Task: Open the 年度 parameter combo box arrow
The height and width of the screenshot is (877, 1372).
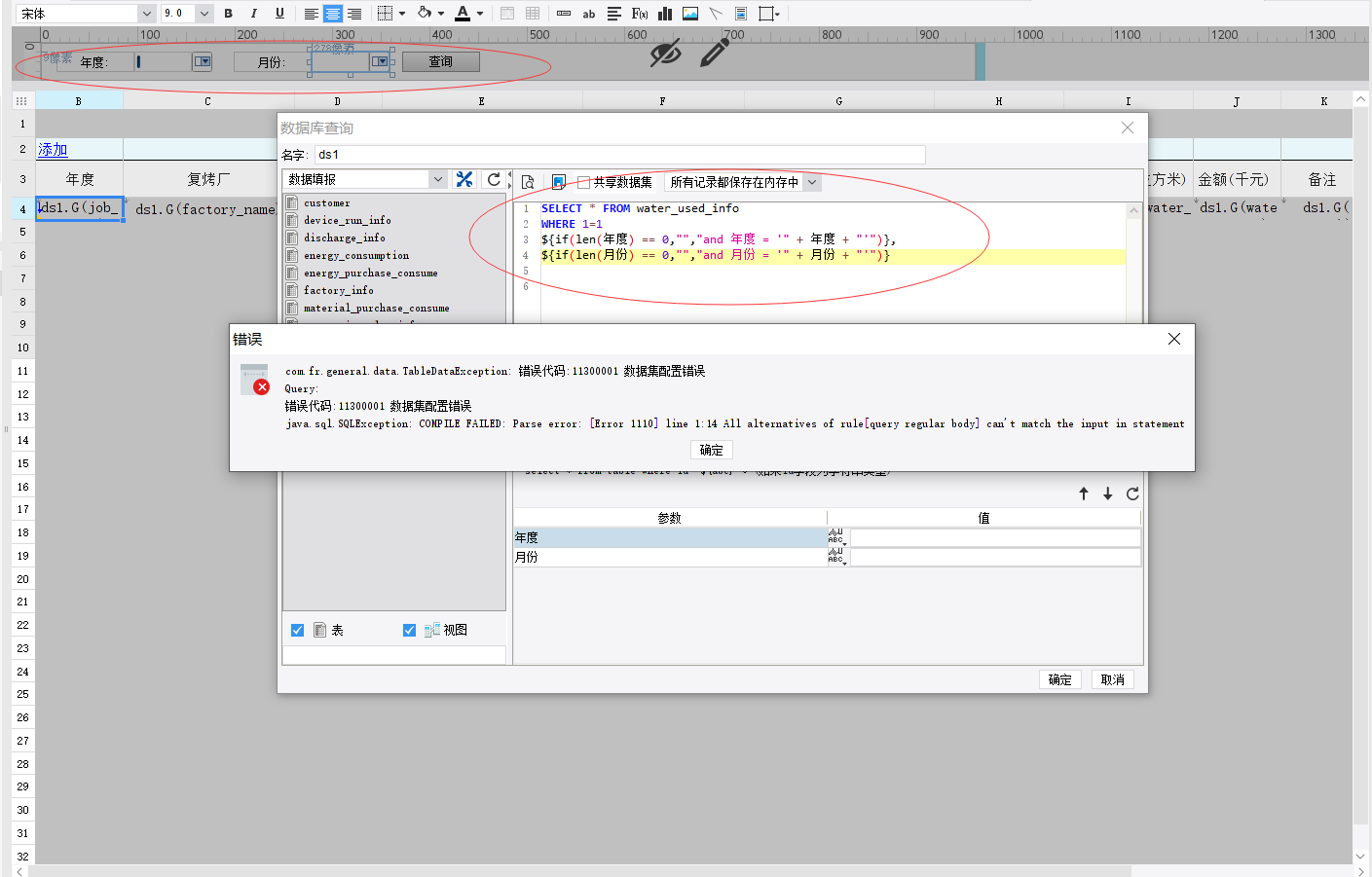Action: (202, 61)
